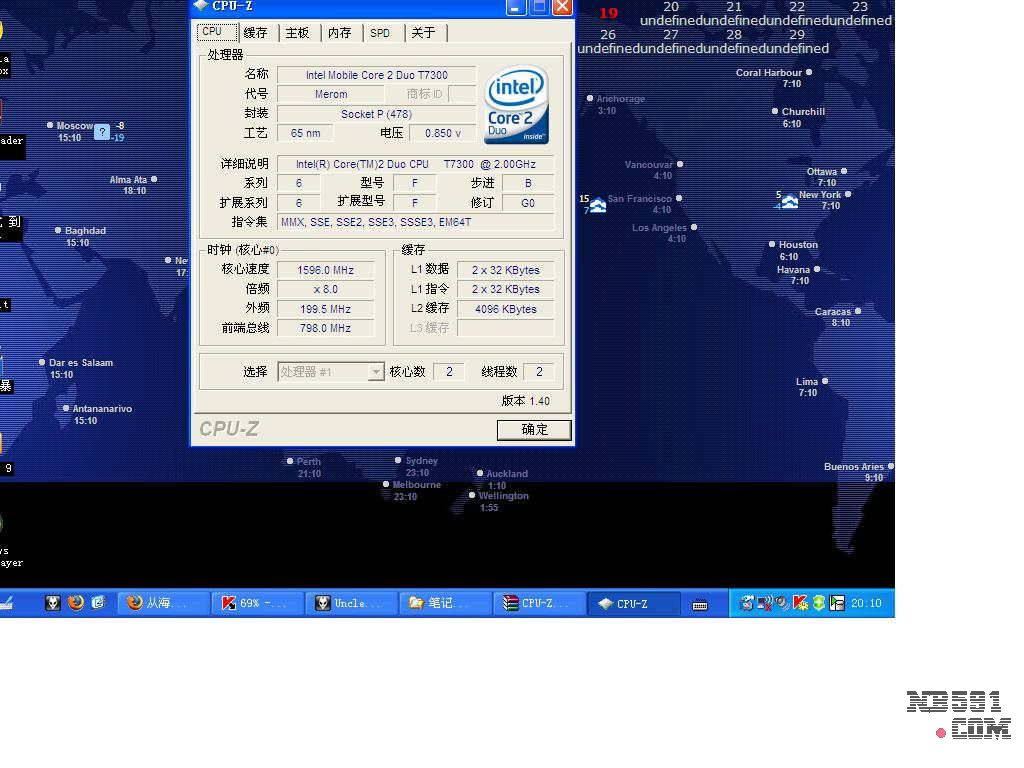Click the Intel Core 2 Duo logo
Image resolution: width=1024 pixels, height=768 pixels.
[516, 105]
